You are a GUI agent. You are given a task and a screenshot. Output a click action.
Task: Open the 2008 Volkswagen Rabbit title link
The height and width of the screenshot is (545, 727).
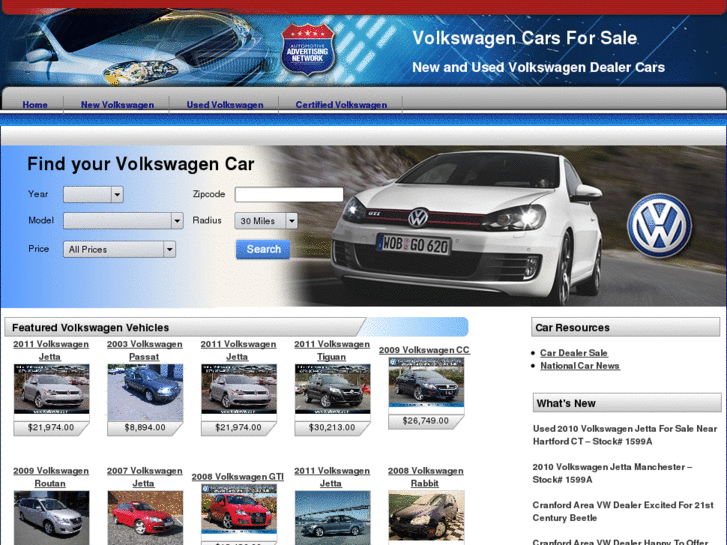point(426,477)
